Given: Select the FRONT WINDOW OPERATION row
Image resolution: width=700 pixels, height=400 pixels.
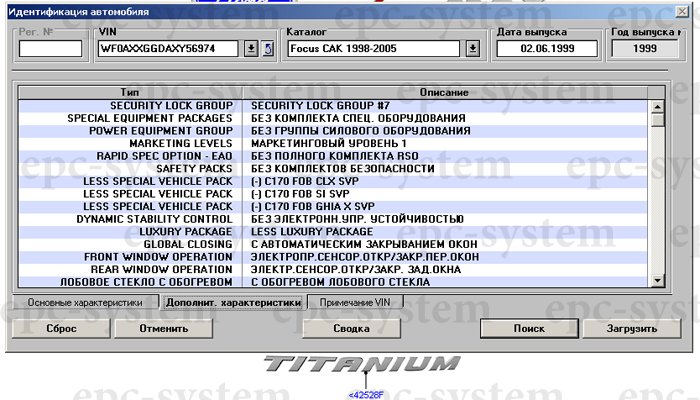Looking at the screenshot, I should tap(333, 257).
